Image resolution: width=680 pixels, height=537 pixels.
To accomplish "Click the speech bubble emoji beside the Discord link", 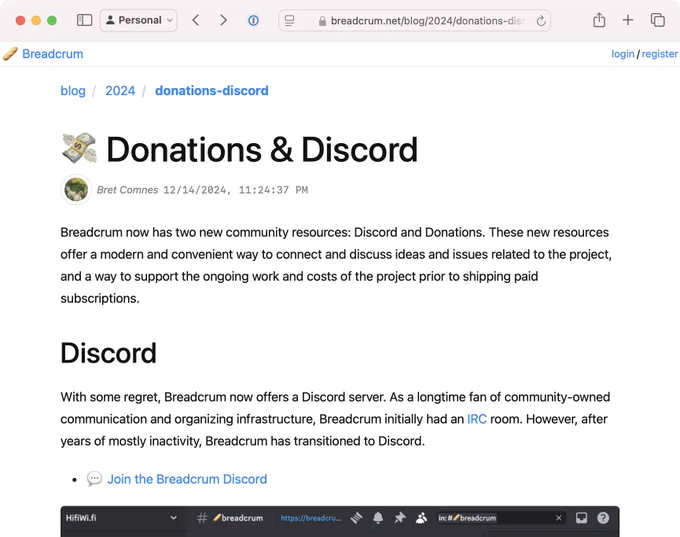I will pyautogui.click(x=94, y=478).
